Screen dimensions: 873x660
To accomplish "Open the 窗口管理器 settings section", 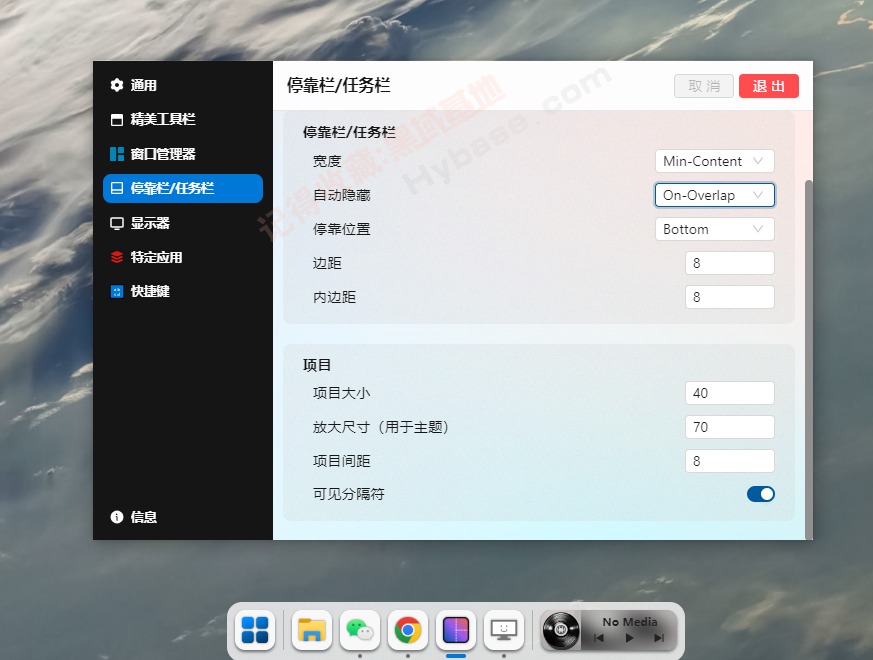I will click(x=183, y=154).
